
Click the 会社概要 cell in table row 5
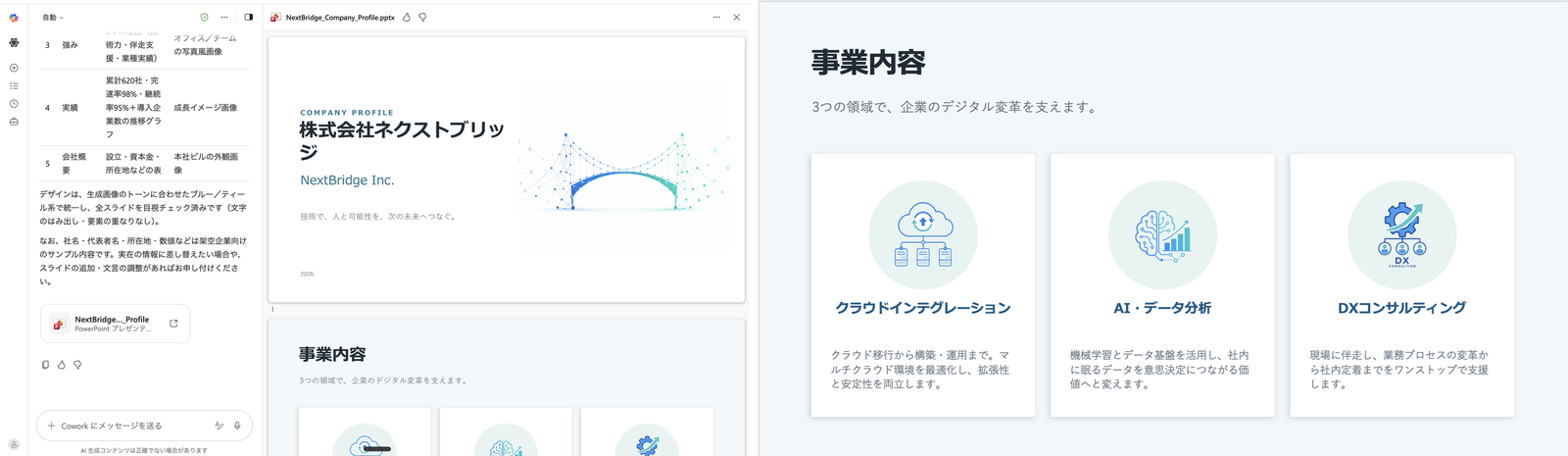click(74, 163)
